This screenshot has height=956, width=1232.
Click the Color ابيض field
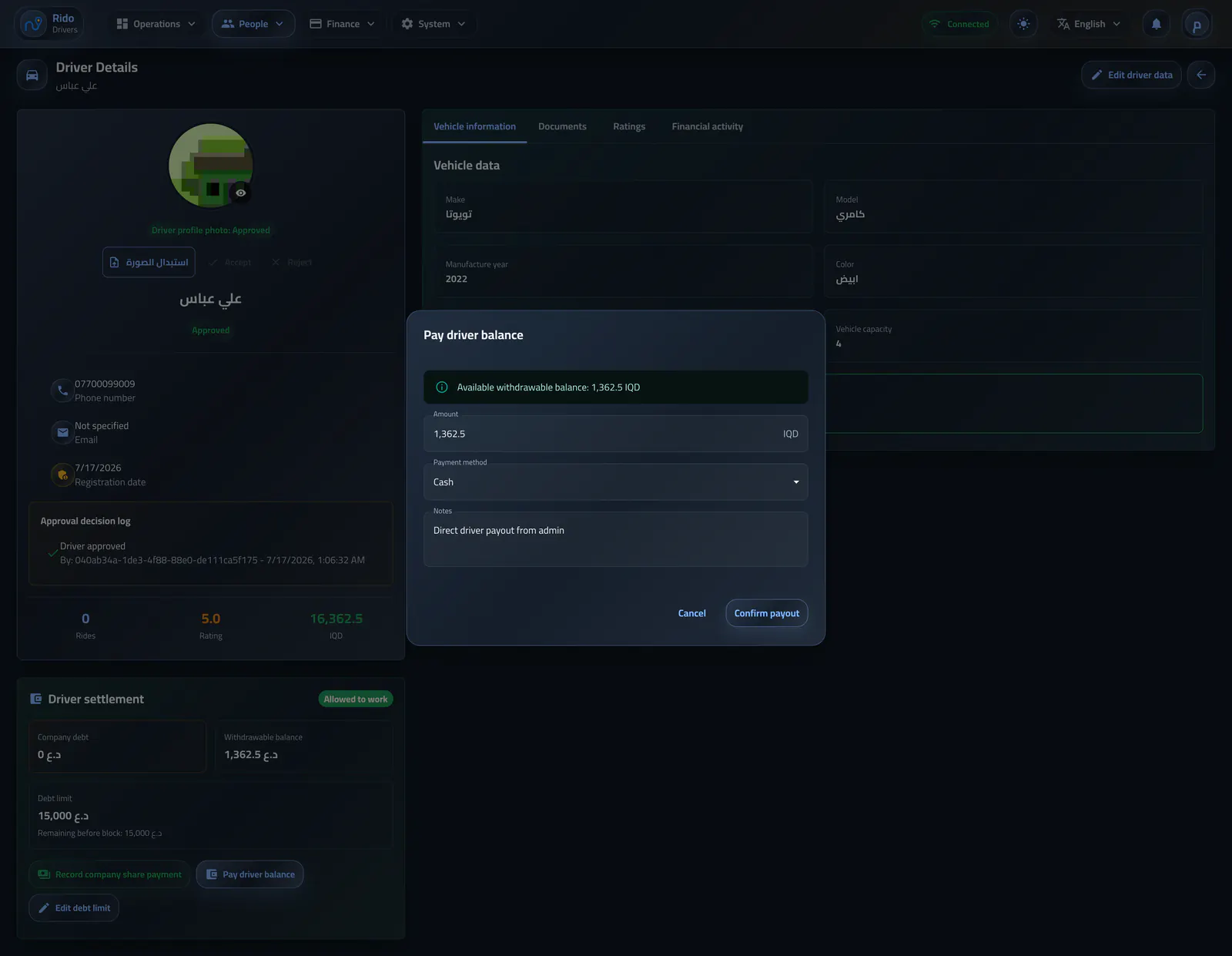click(x=1013, y=271)
